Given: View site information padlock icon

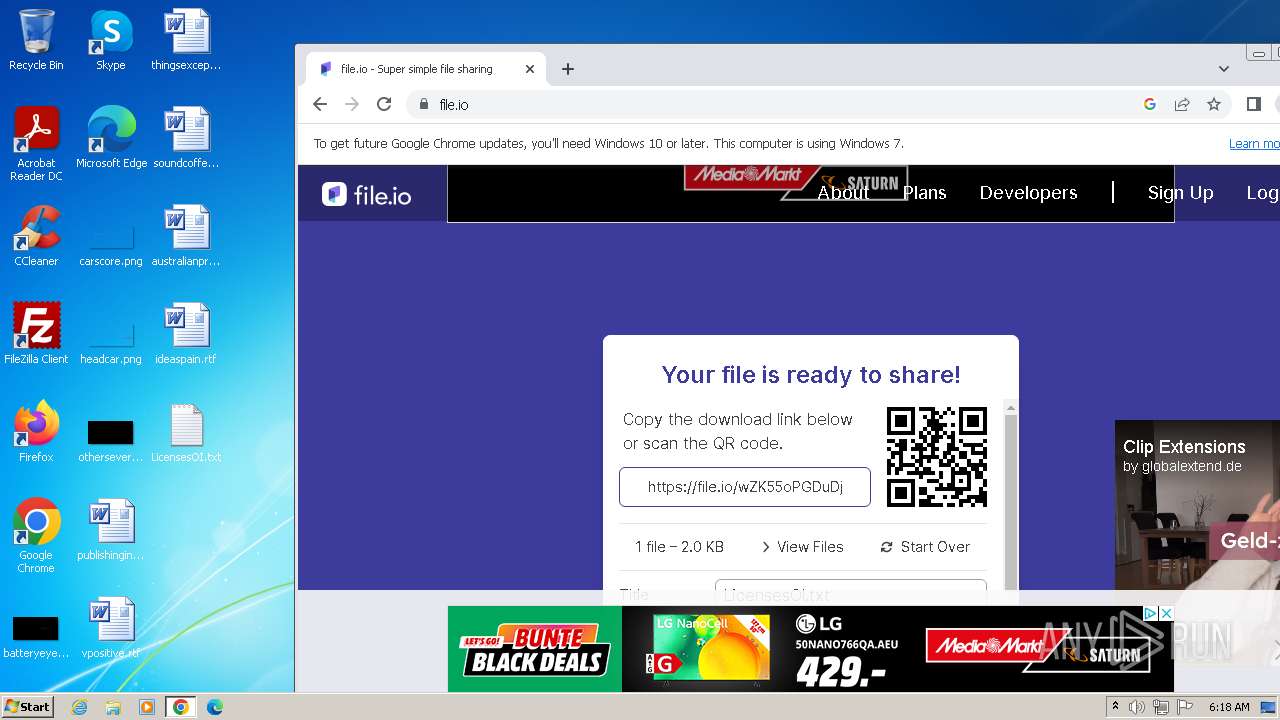Looking at the screenshot, I should pyautogui.click(x=424, y=104).
